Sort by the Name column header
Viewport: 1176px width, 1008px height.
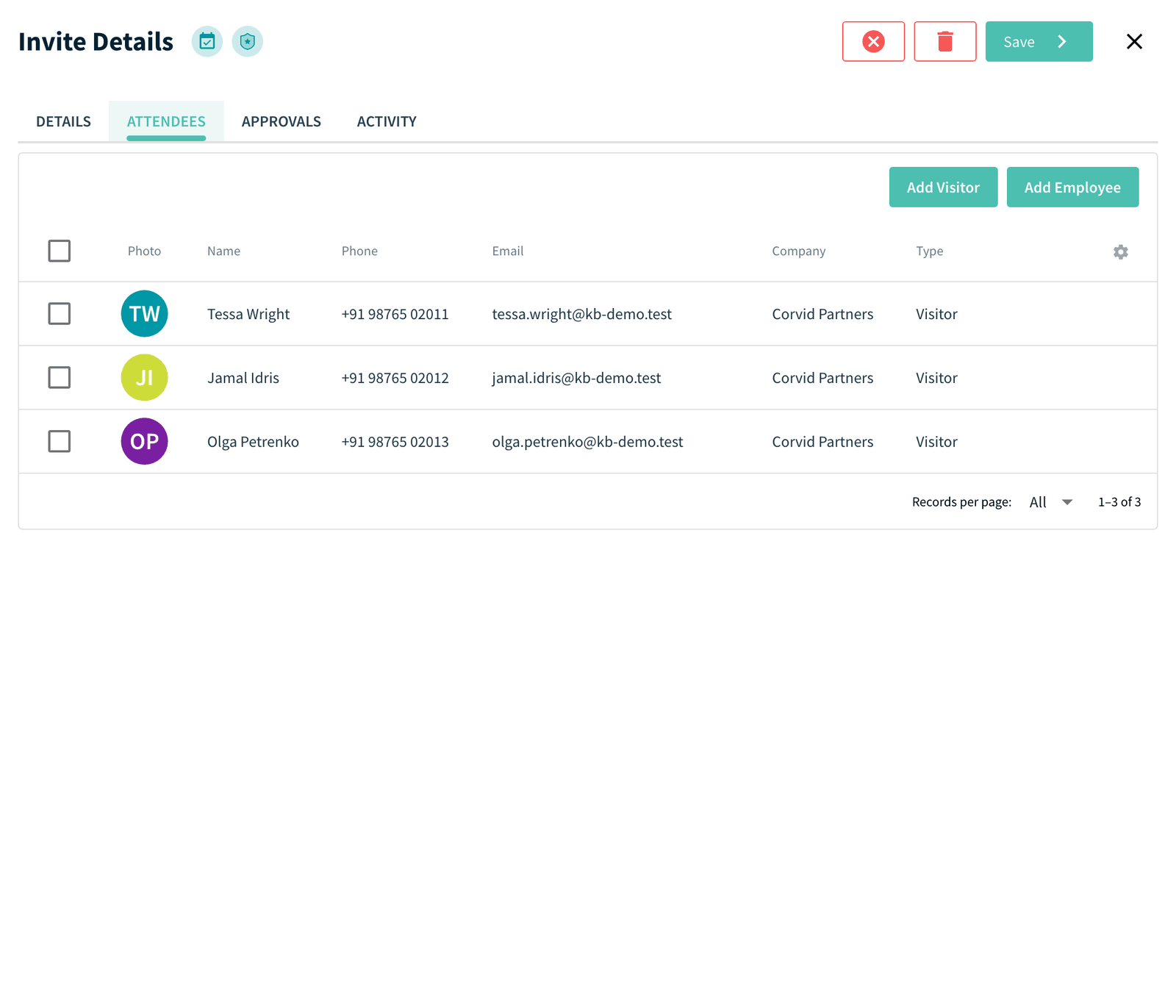(223, 251)
